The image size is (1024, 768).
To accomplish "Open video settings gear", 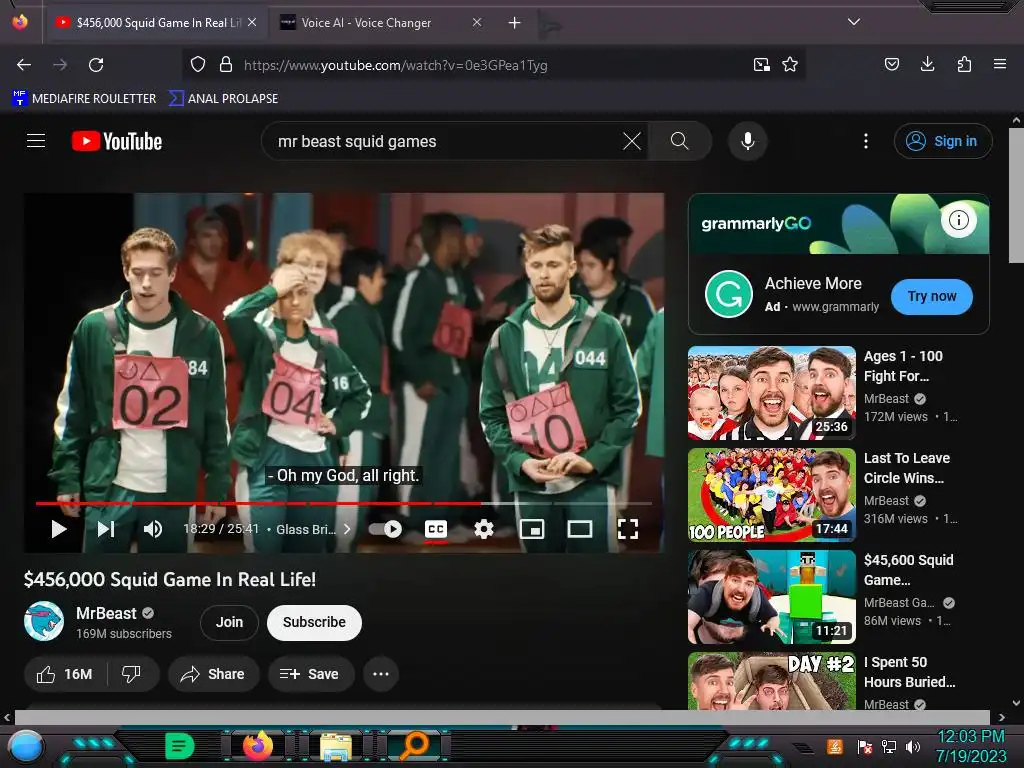I will pyautogui.click(x=483, y=529).
